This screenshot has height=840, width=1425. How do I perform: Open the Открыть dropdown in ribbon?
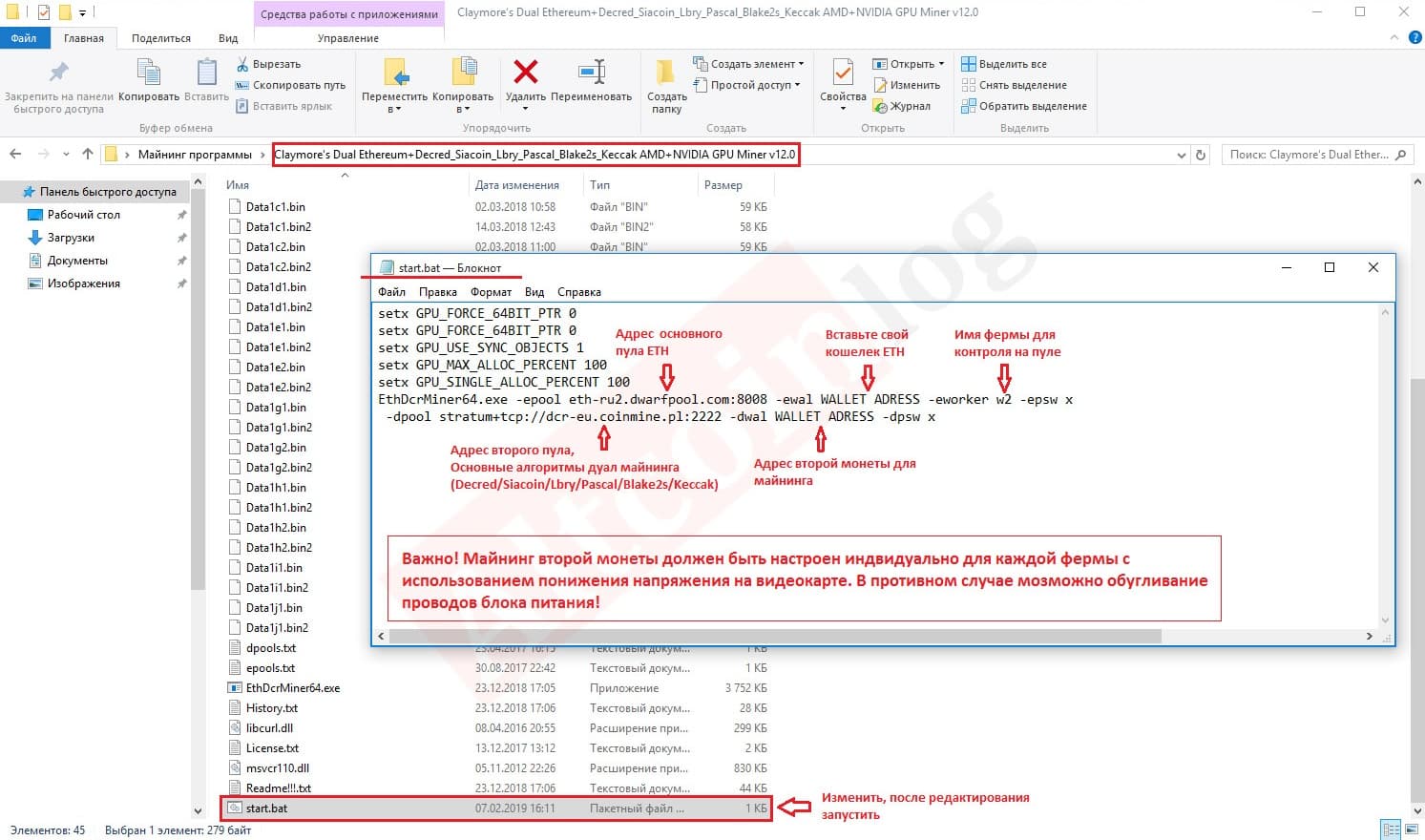point(908,64)
